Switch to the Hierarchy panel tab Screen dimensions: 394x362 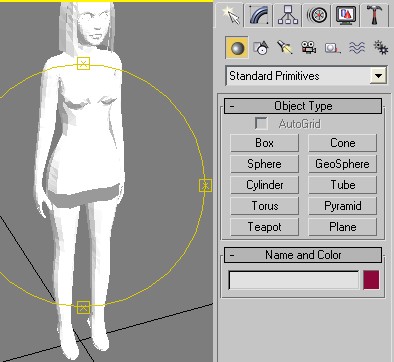tap(288, 15)
